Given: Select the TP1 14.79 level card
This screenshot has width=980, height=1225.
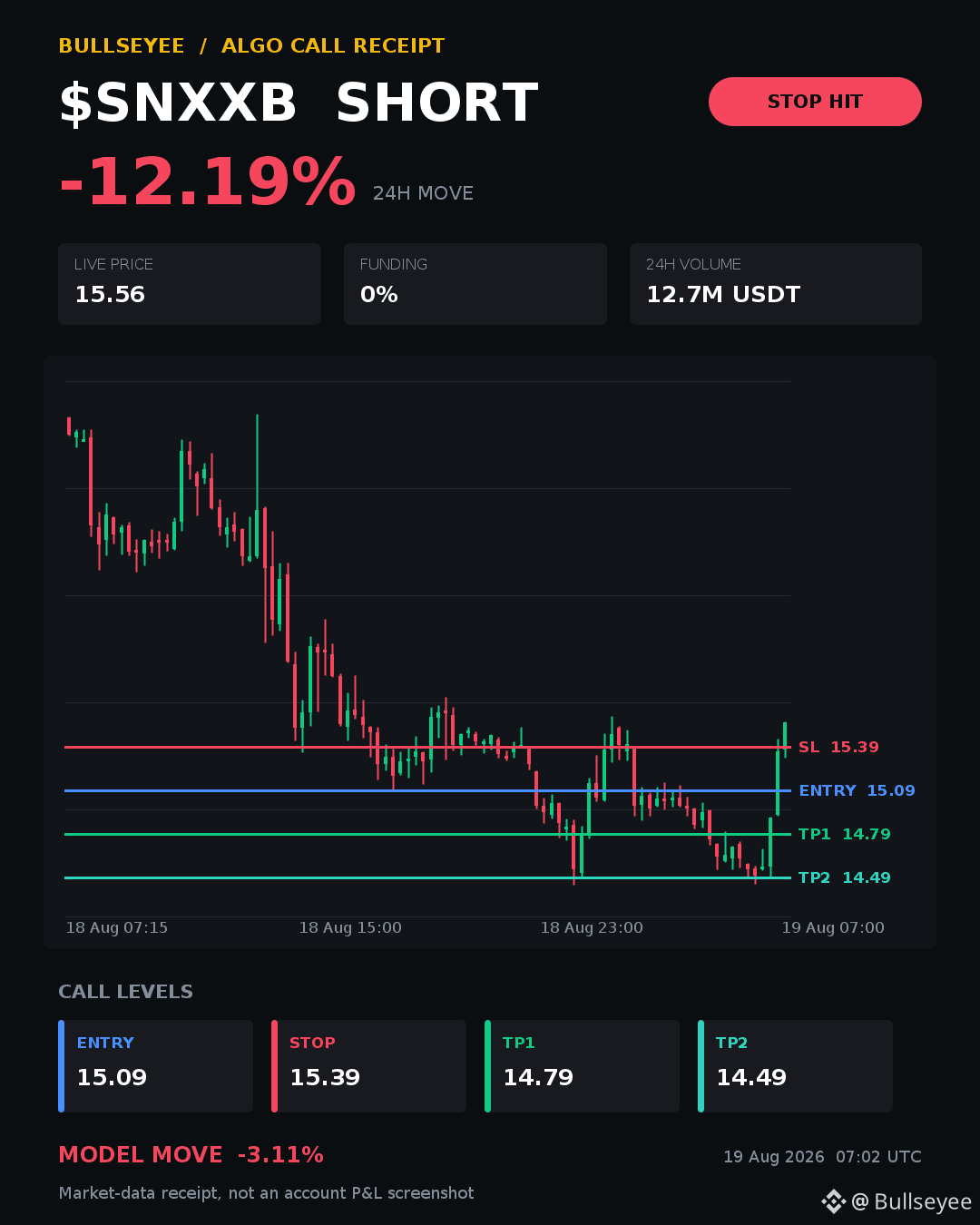Looking at the screenshot, I should (582, 1066).
